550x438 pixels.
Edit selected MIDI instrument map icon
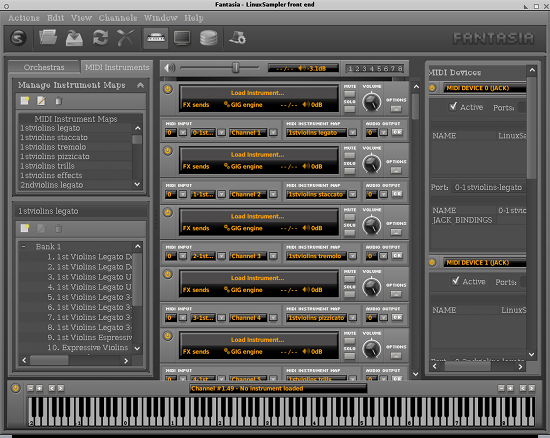41,101
